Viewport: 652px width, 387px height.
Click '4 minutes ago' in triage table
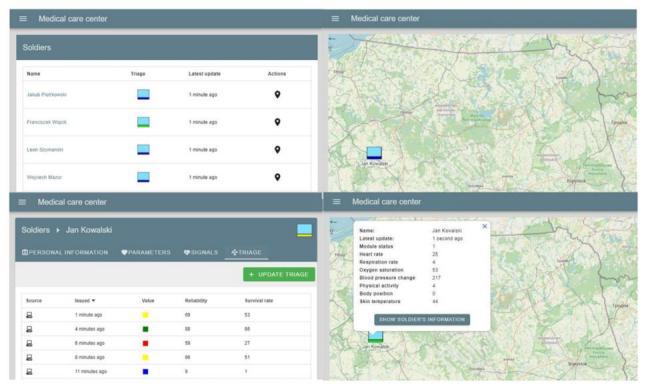coord(90,329)
